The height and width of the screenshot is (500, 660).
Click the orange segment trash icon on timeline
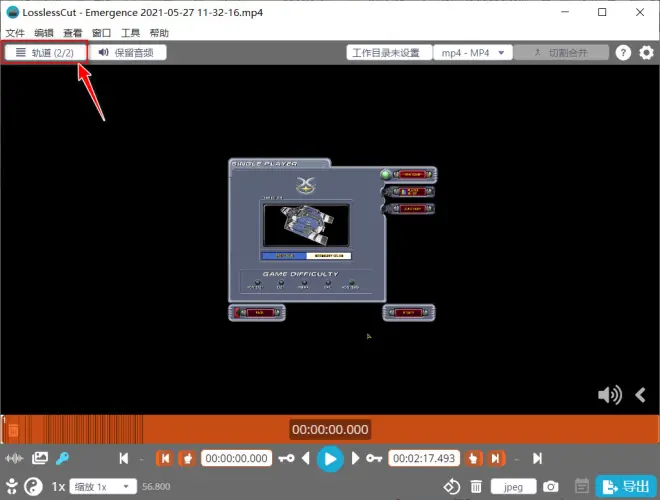(x=13, y=430)
